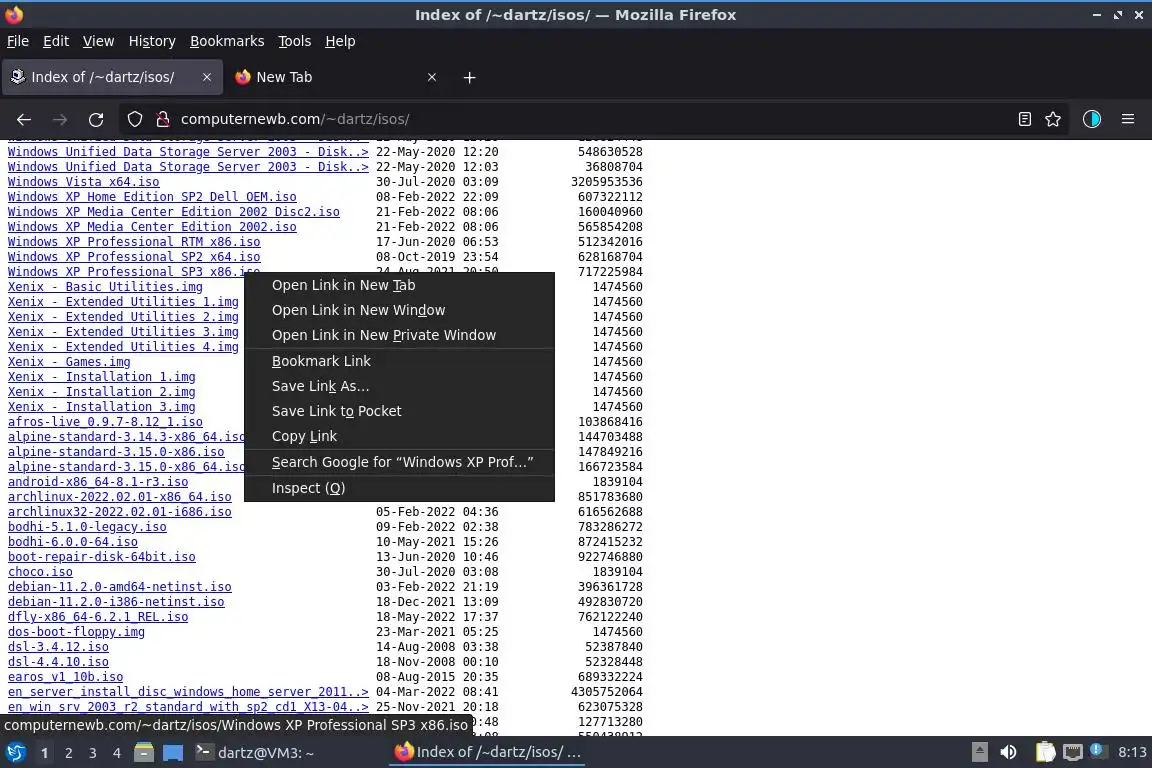Open archlinux32-2022.02.01-i686.iso link
This screenshot has width=1152, height=768.
pos(120,512)
